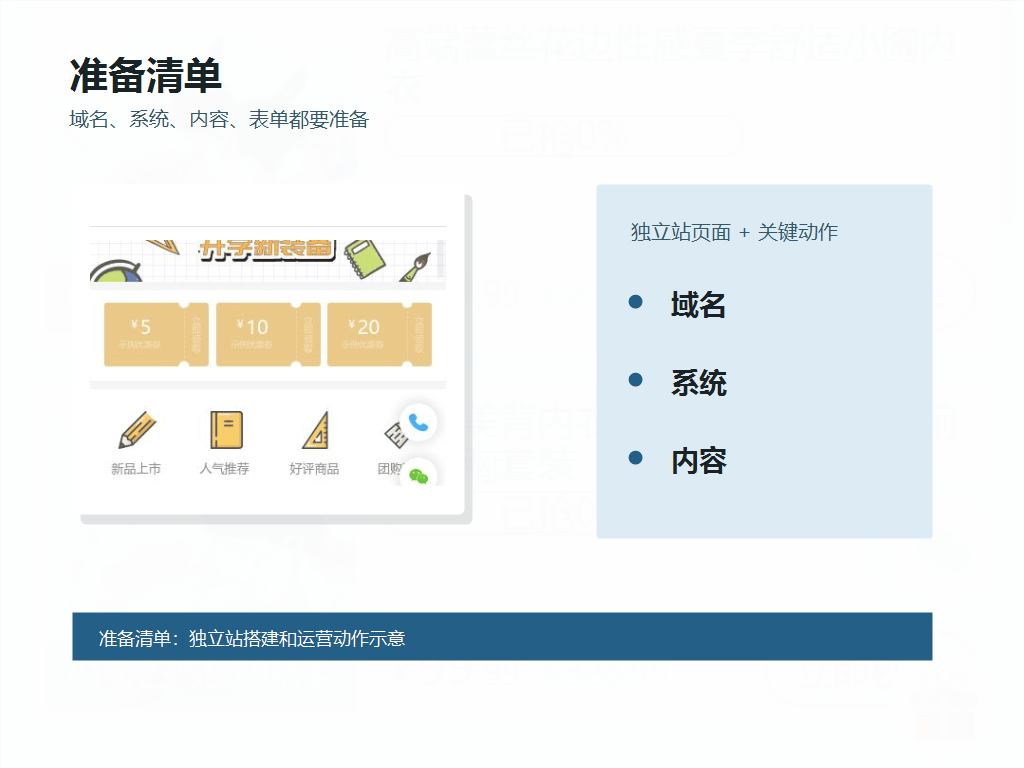This screenshot has height=768, width=1024.
Task: Select the subtitle 域名、系统、内容、表单都要准备
Action: (219, 120)
